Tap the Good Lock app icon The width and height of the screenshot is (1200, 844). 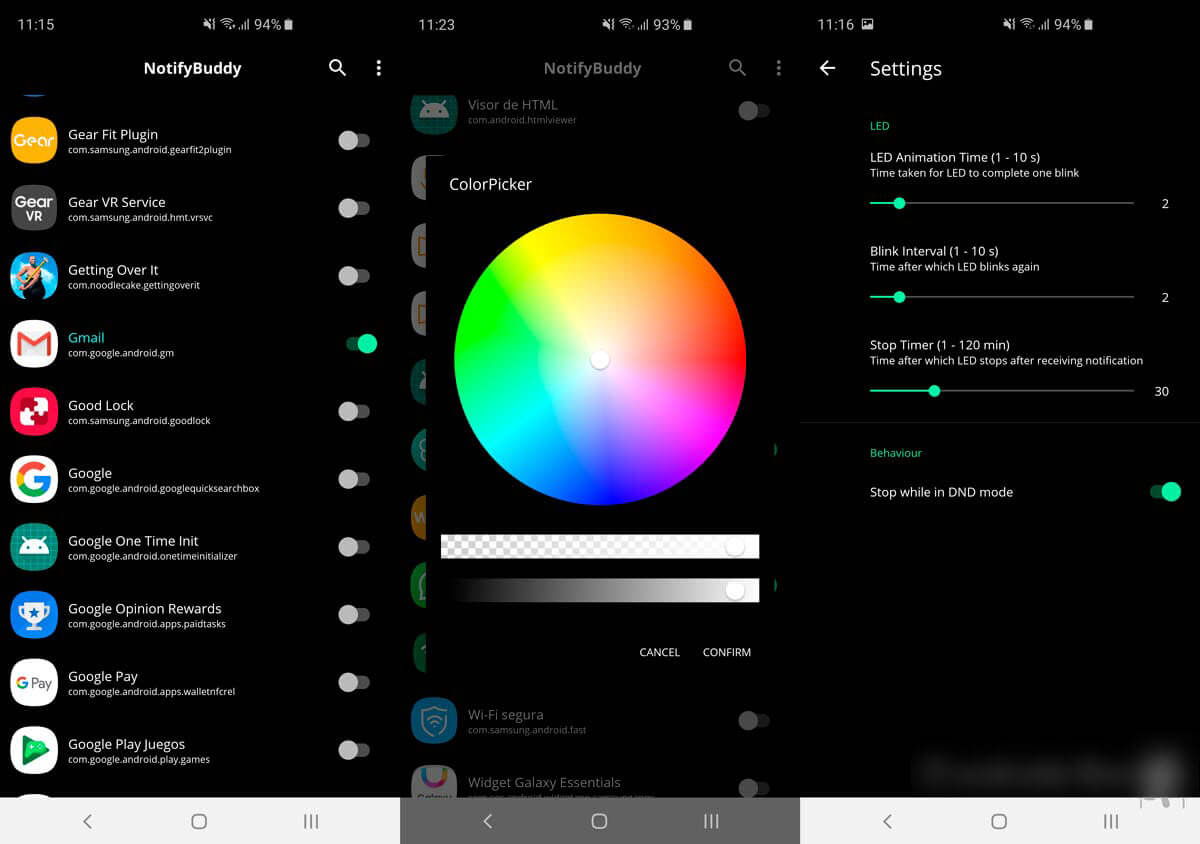[x=34, y=412]
